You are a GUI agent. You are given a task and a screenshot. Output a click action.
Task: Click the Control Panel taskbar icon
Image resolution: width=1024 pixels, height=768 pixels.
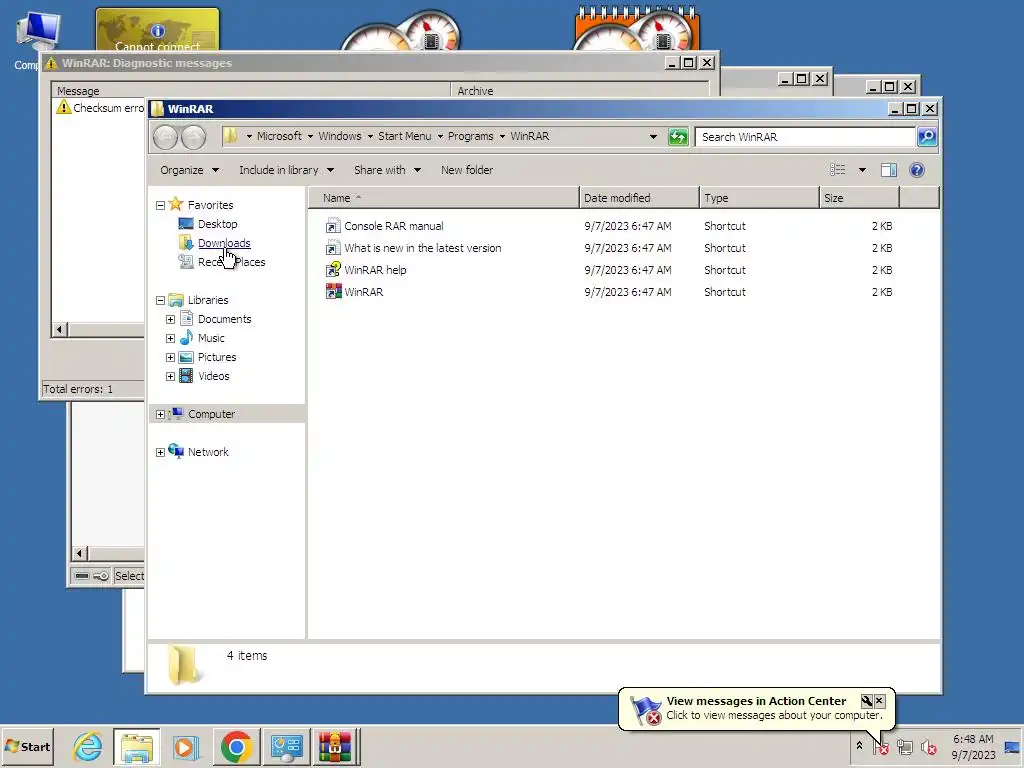tap(286, 746)
